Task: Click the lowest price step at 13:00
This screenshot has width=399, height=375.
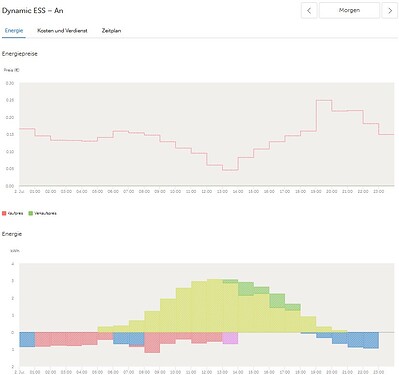Action: [x=230, y=170]
